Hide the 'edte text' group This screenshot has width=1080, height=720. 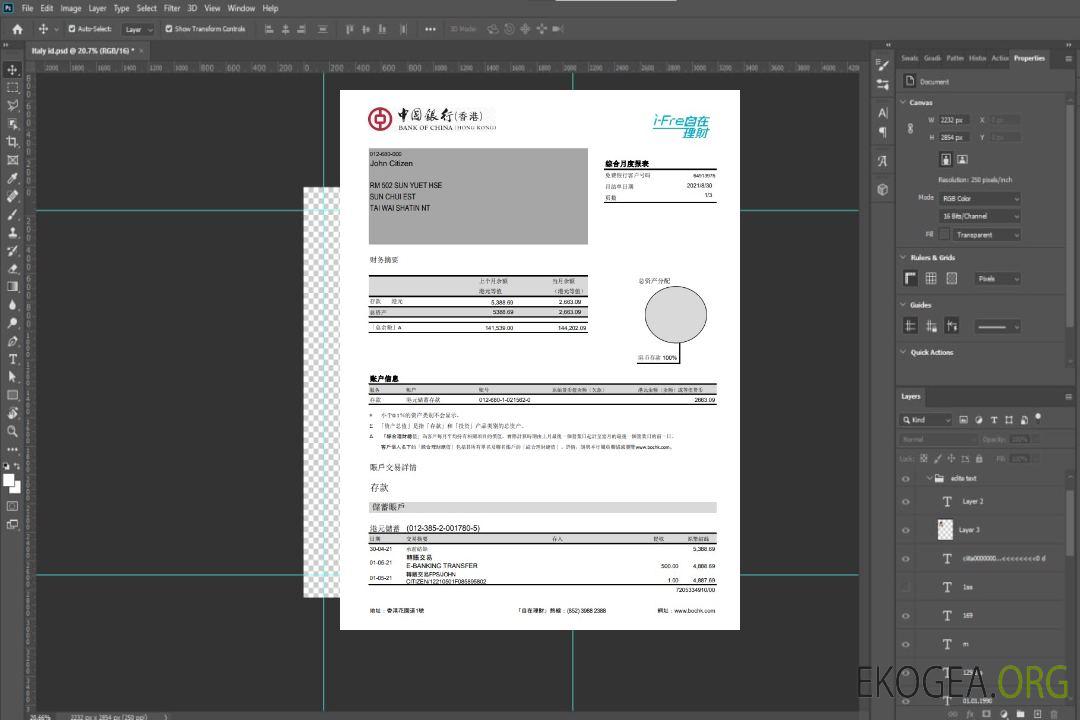[906, 479]
